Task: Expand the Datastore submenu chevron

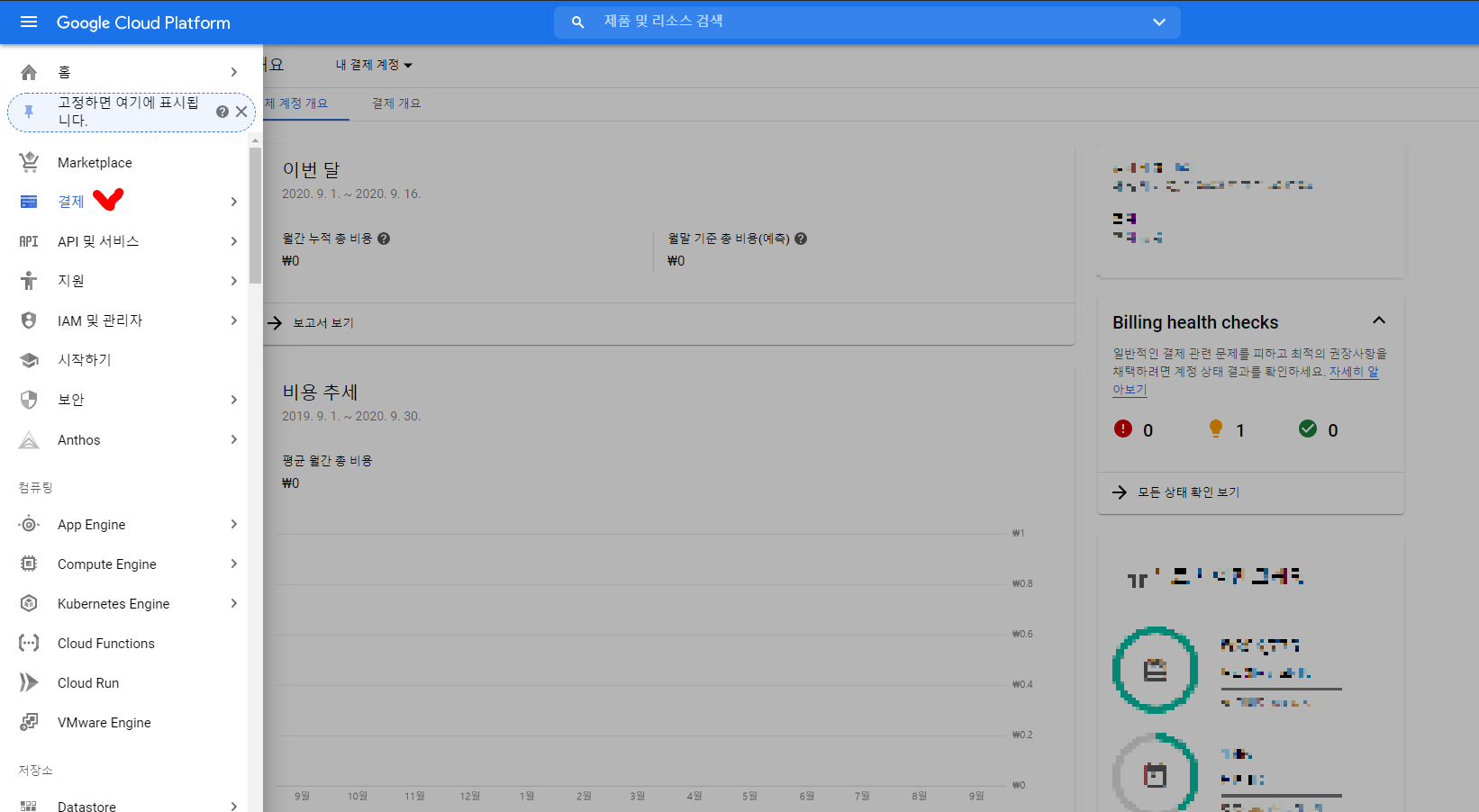Action: (234, 806)
